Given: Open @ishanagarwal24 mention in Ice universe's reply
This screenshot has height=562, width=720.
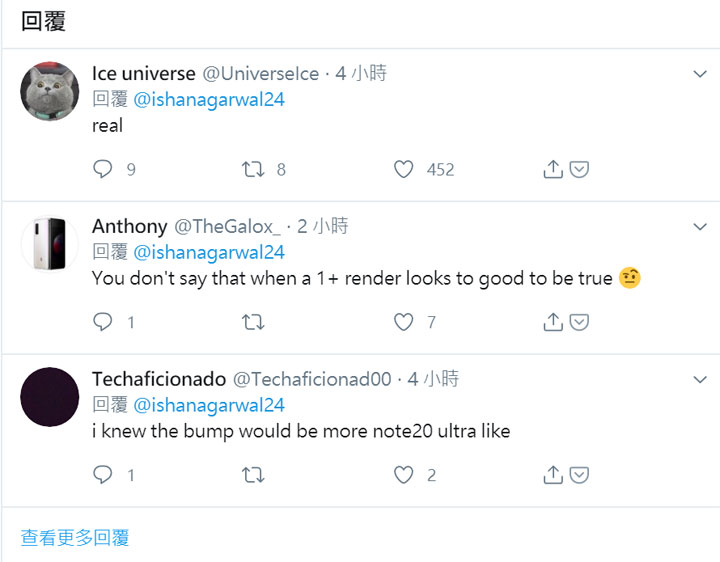Looking at the screenshot, I should [209, 100].
